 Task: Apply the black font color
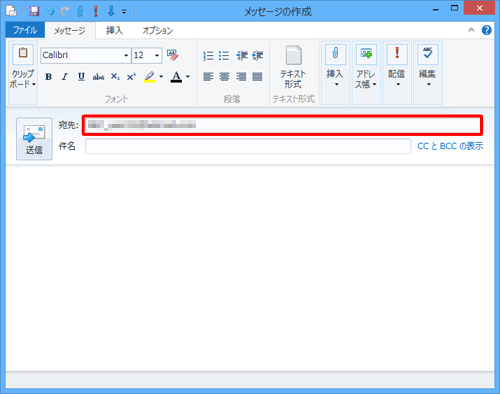tap(176, 77)
